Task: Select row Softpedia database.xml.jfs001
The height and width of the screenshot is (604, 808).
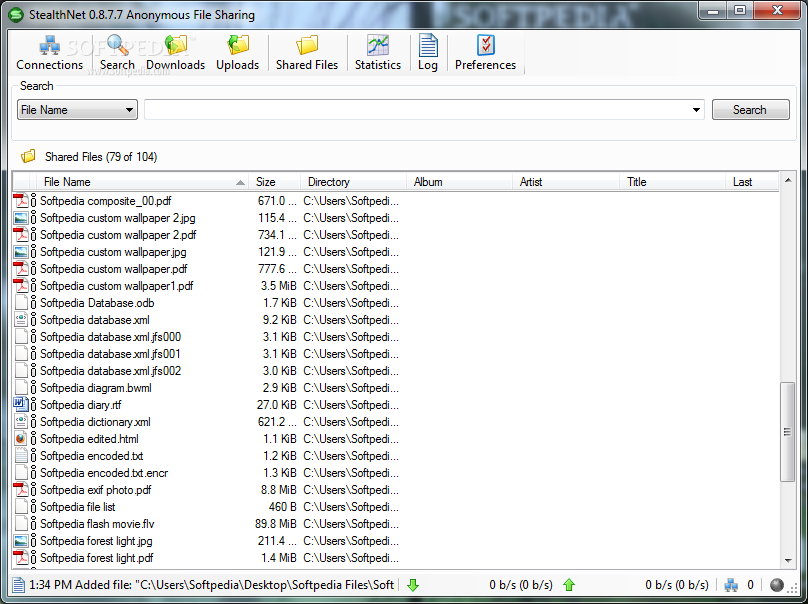Action: [395, 354]
